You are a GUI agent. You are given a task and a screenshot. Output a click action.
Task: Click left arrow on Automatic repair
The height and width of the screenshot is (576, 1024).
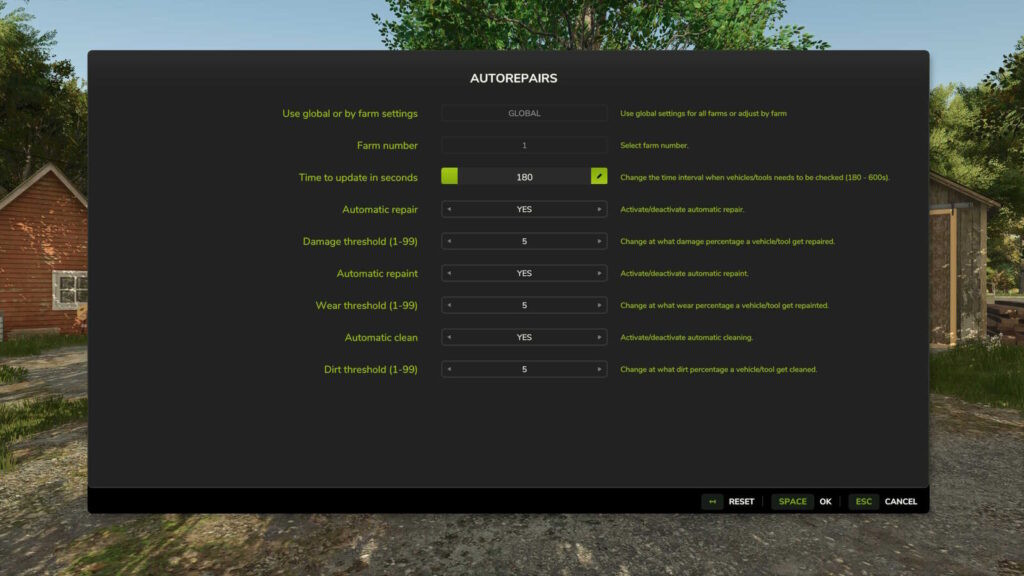pos(449,209)
